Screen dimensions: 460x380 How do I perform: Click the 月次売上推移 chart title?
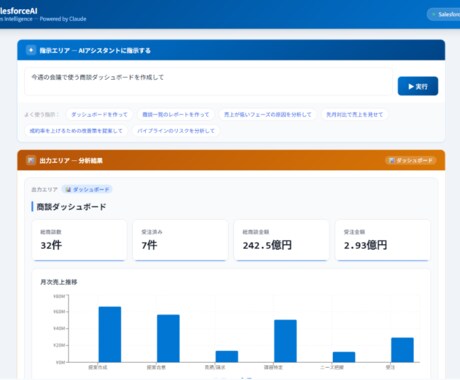[59, 282]
